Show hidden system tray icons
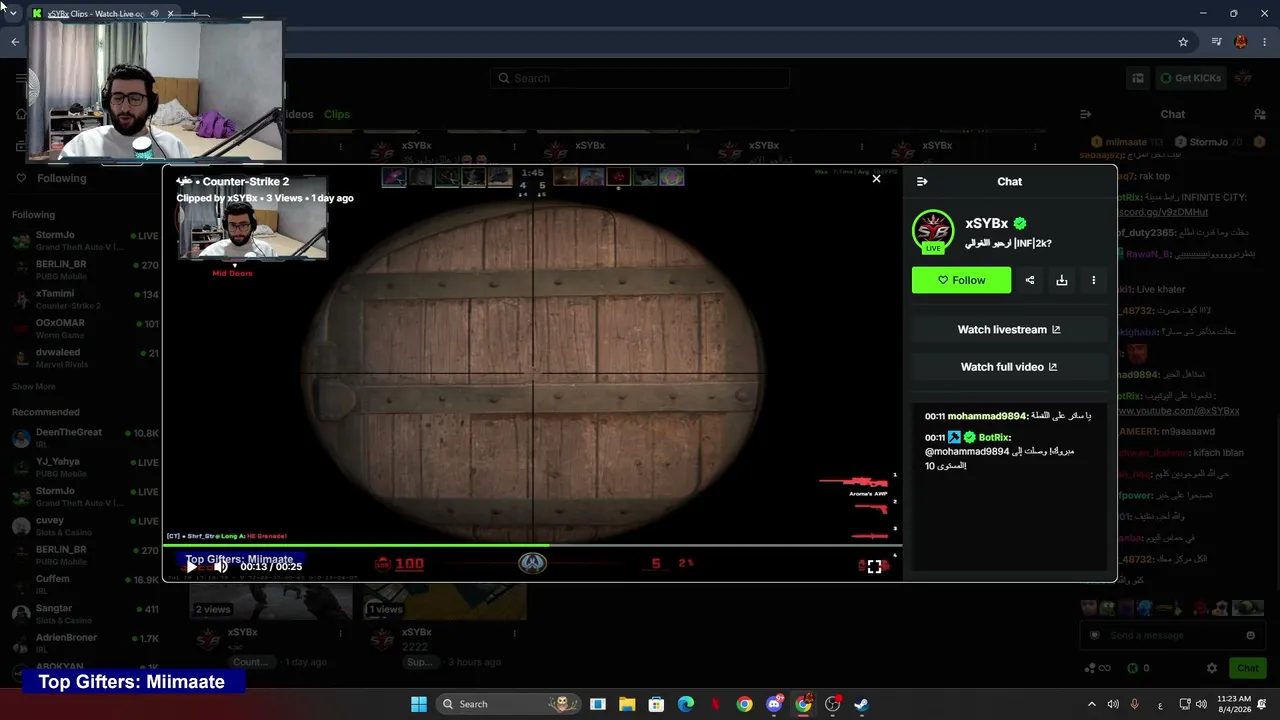1280x720 pixels. click(x=1091, y=704)
